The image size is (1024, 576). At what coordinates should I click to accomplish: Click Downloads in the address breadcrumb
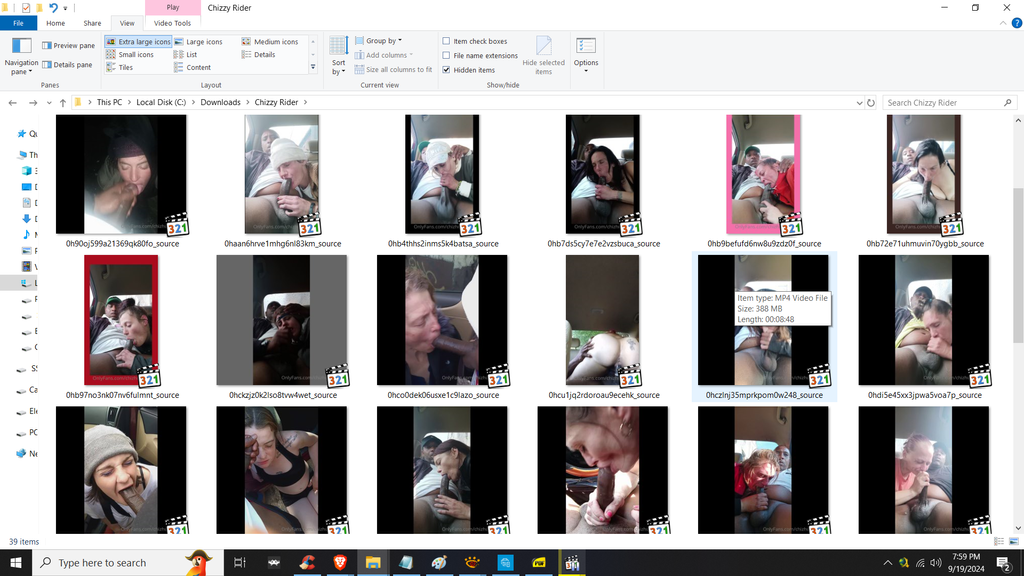click(220, 102)
